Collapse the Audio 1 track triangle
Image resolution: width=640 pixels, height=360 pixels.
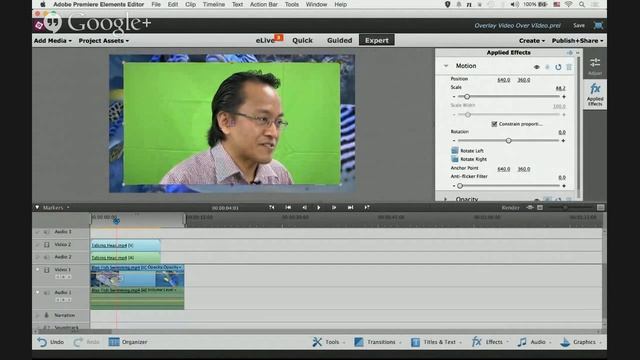coord(38,292)
